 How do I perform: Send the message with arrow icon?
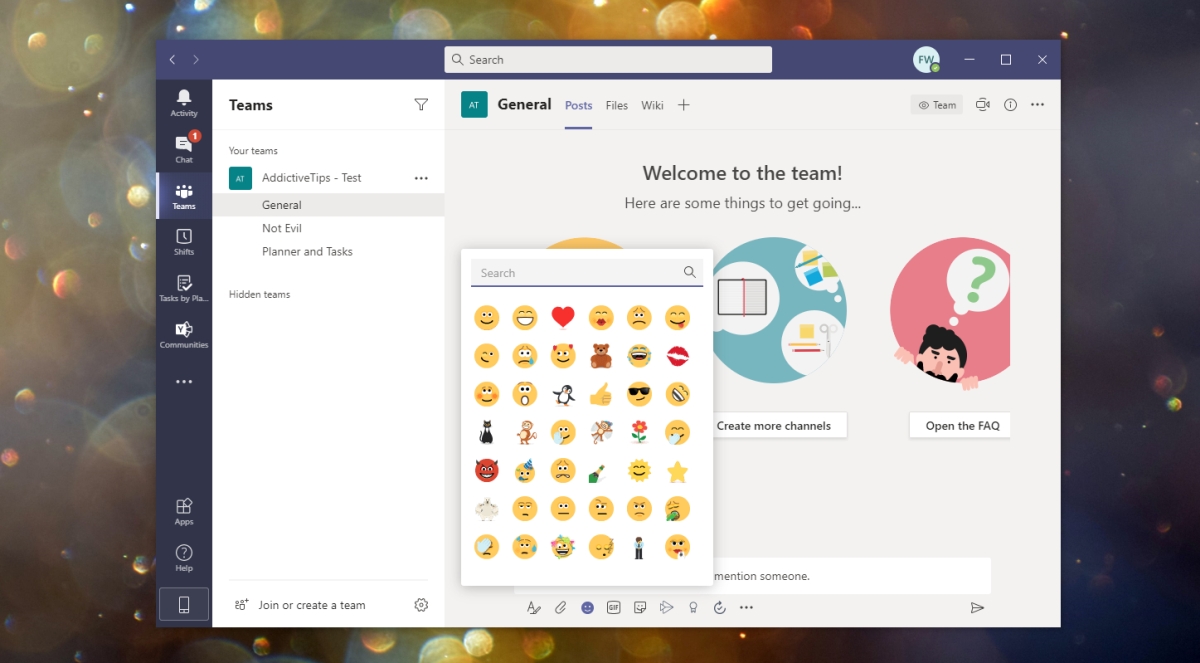[x=977, y=607]
